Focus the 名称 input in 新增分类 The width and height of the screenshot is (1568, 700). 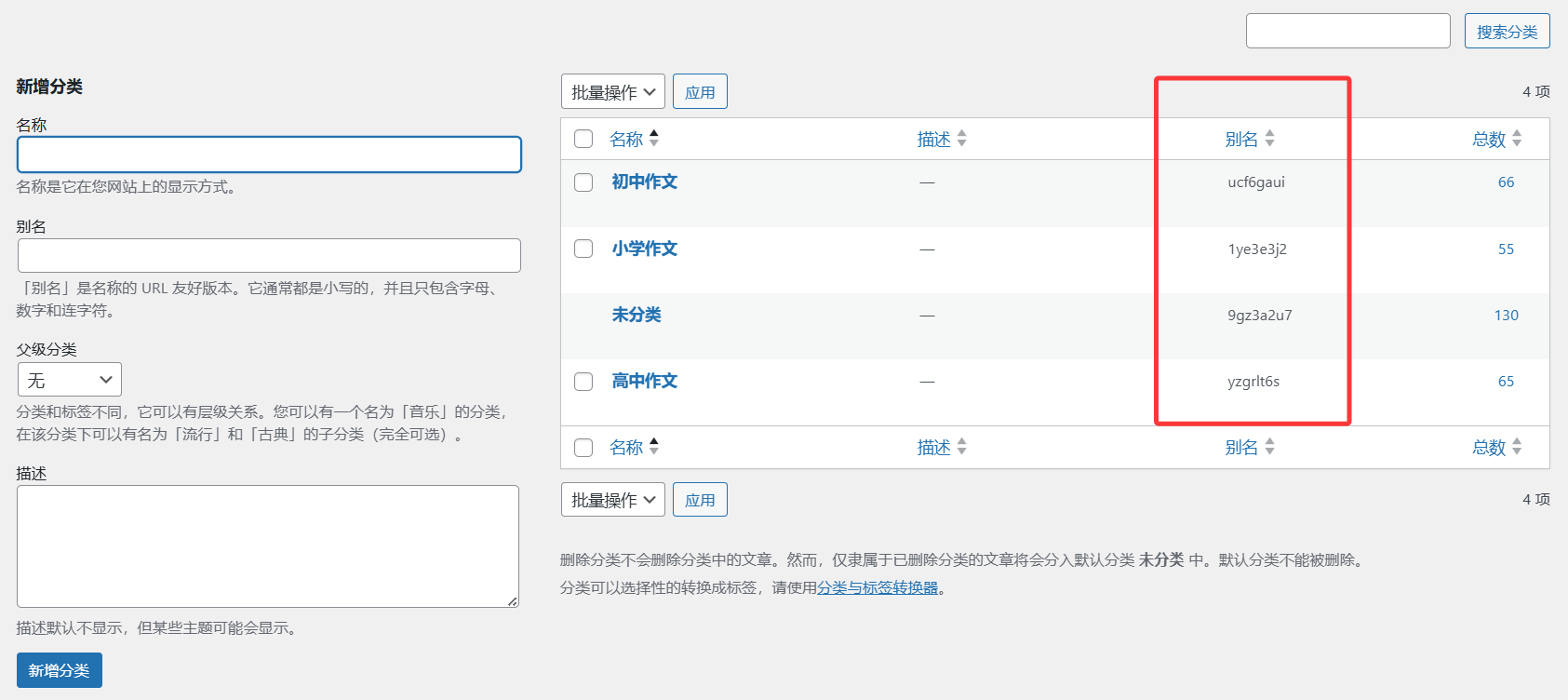[269, 155]
